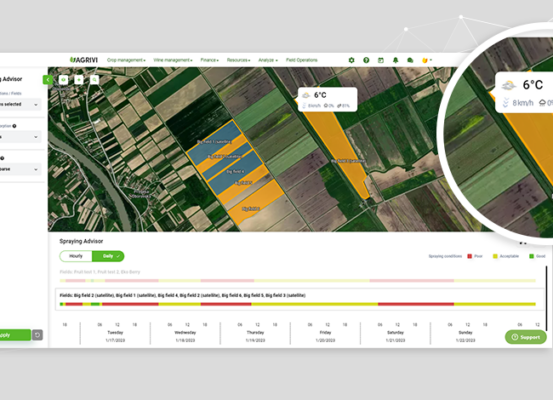553x400 pixels.
Task: Open the Finance menu
Action: pos(209,60)
